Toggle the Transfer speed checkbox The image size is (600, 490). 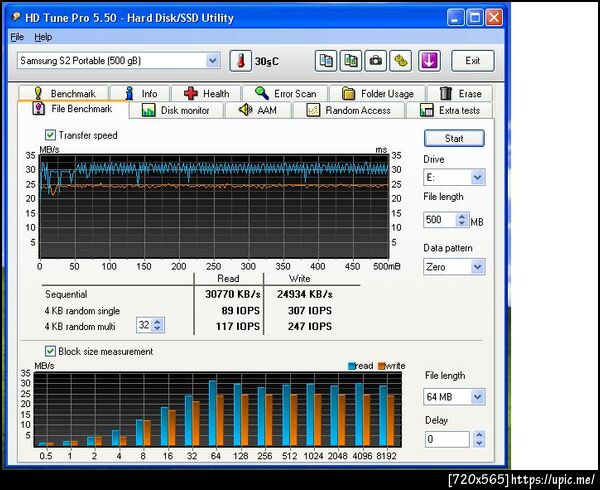[x=50, y=135]
